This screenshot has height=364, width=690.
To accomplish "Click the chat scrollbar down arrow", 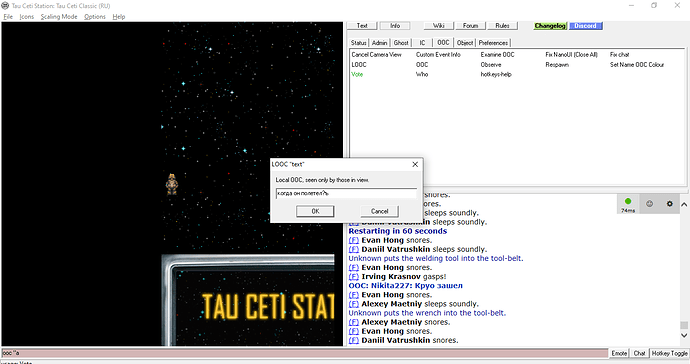I will 684,335.
